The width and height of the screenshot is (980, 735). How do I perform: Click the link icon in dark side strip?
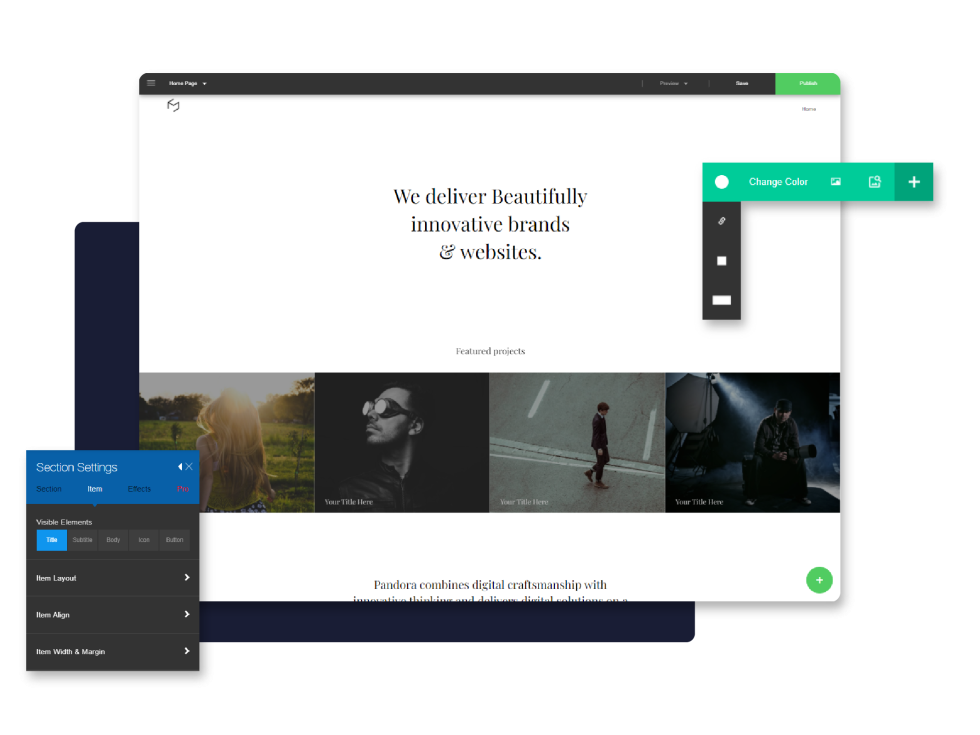721,221
